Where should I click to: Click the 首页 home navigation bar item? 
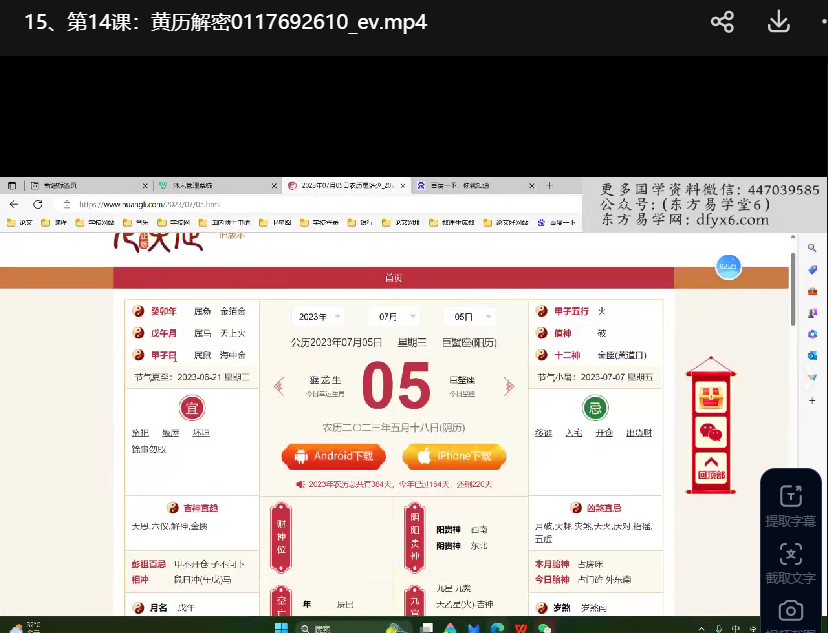click(394, 277)
